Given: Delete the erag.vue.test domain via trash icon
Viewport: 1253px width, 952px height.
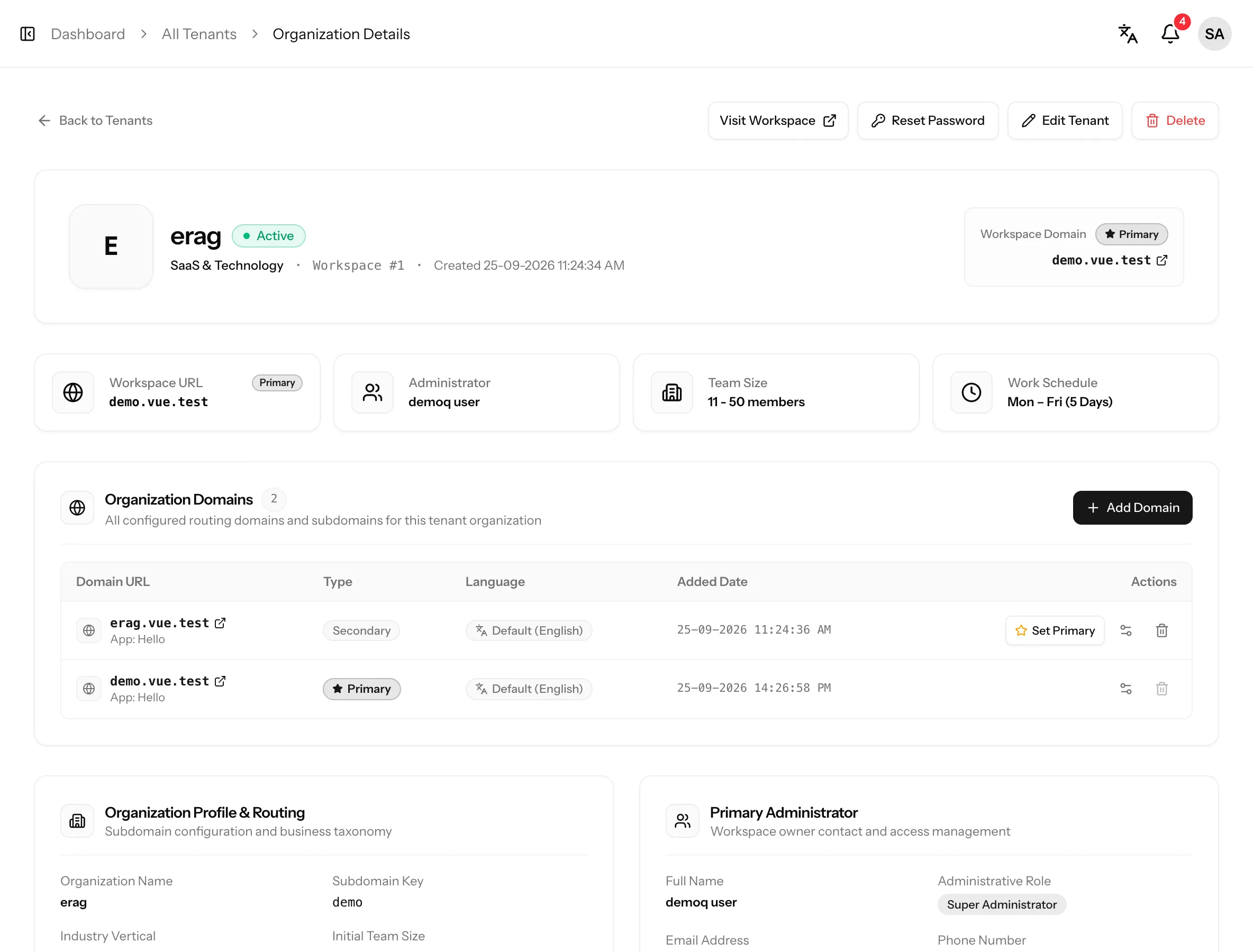Looking at the screenshot, I should (1161, 630).
